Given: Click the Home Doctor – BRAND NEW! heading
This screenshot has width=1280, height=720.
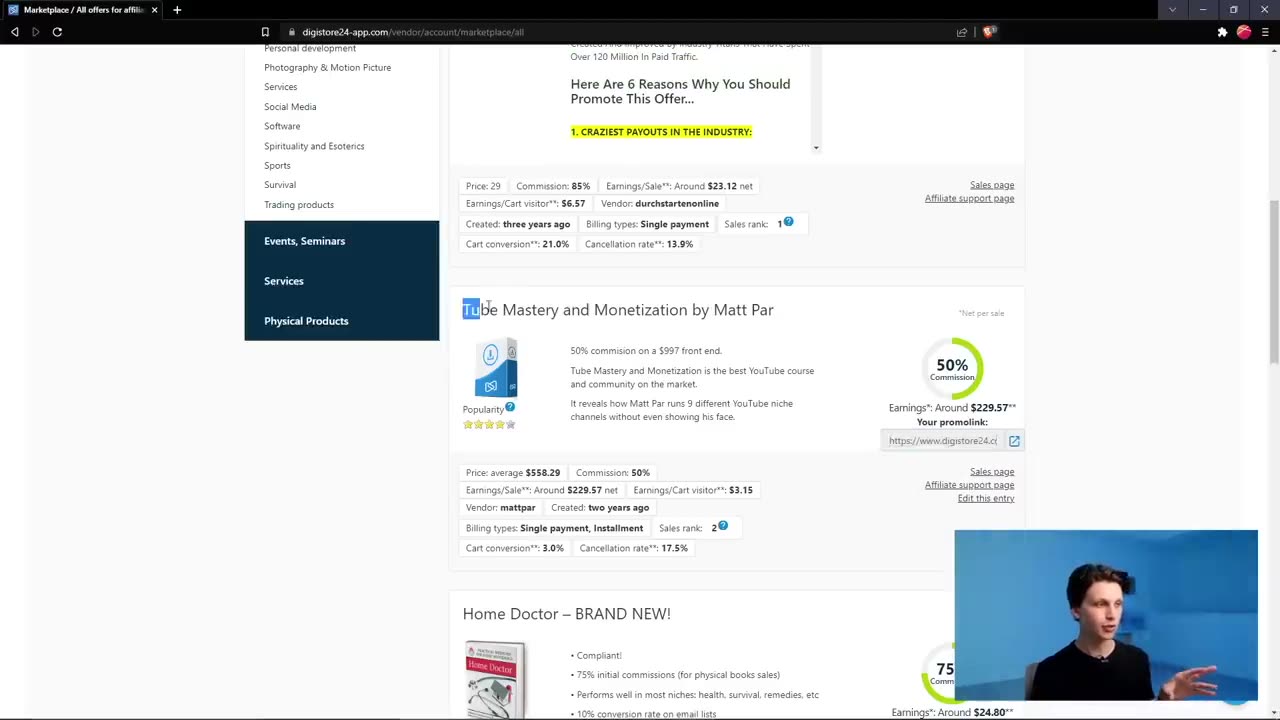Looking at the screenshot, I should click(567, 614).
